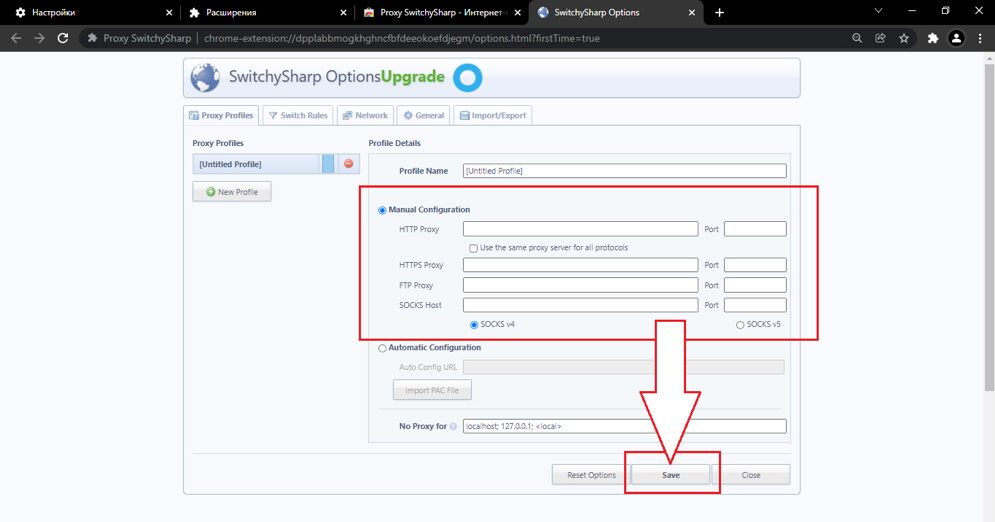Bookmark this page with the star icon
995x522 pixels.
point(904,38)
